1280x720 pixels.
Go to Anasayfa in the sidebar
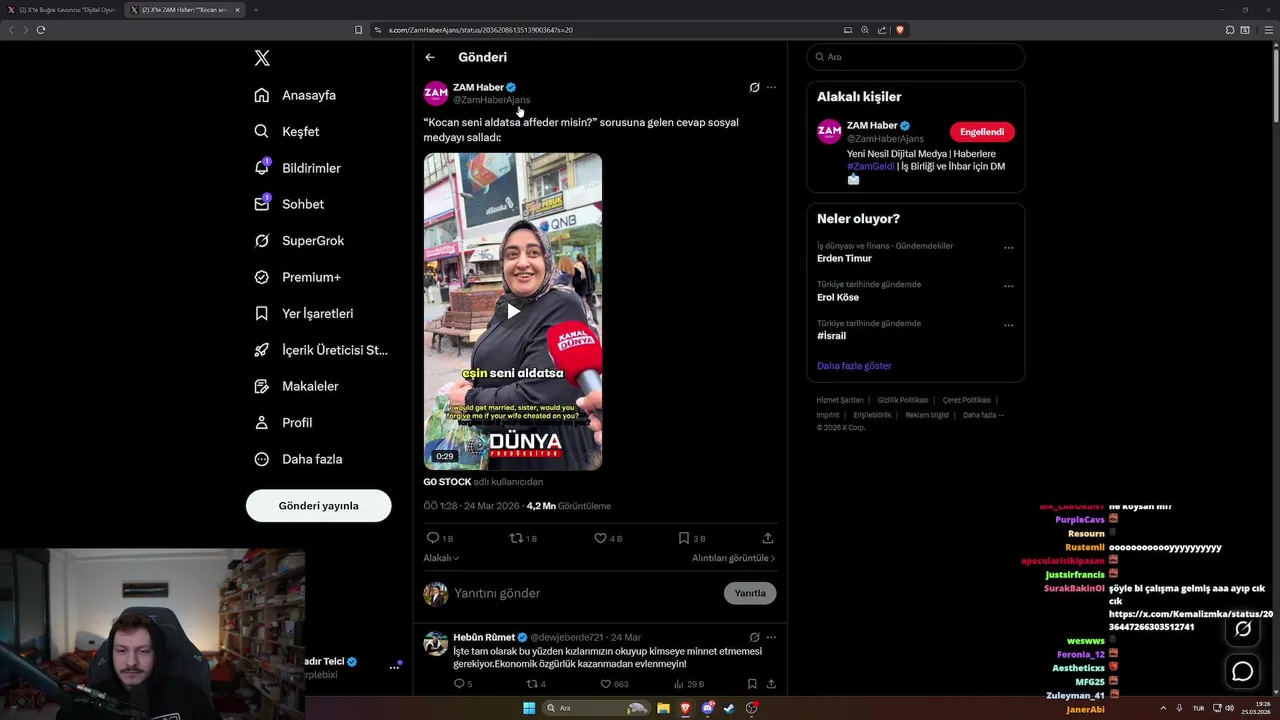pos(295,95)
